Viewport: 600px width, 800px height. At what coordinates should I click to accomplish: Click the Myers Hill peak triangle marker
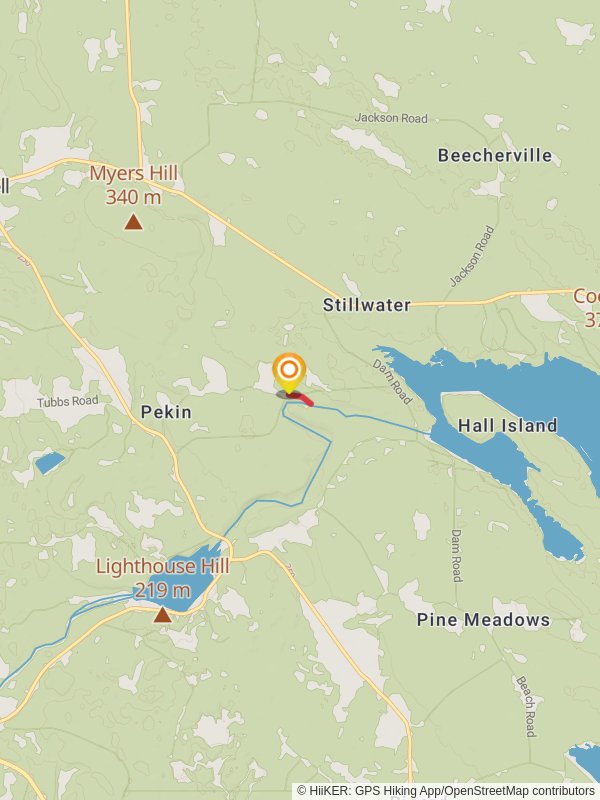[x=134, y=222]
